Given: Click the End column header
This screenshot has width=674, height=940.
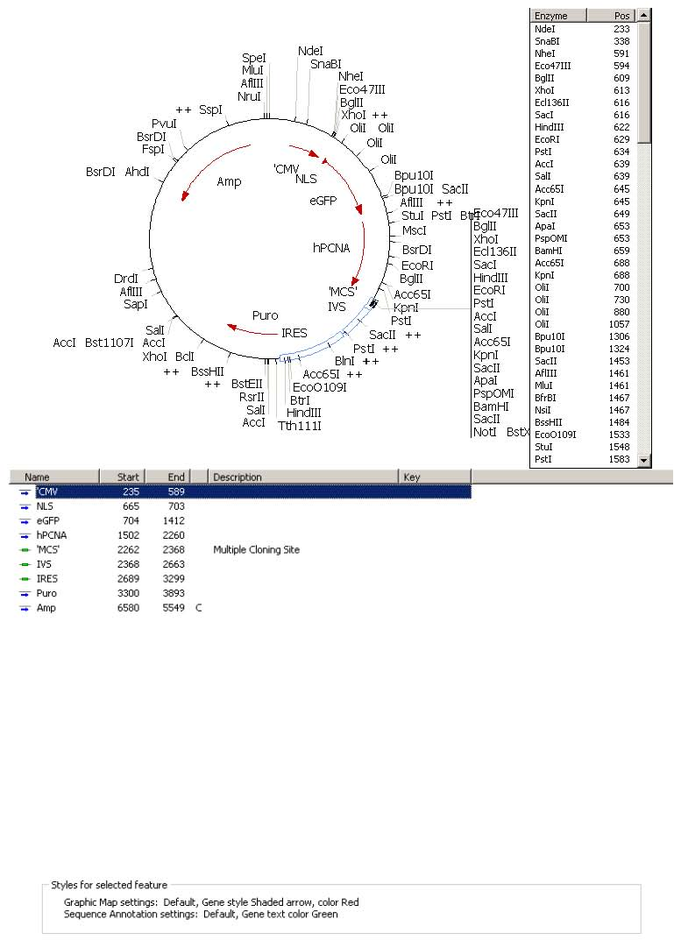Looking at the screenshot, I should click(x=176, y=477).
